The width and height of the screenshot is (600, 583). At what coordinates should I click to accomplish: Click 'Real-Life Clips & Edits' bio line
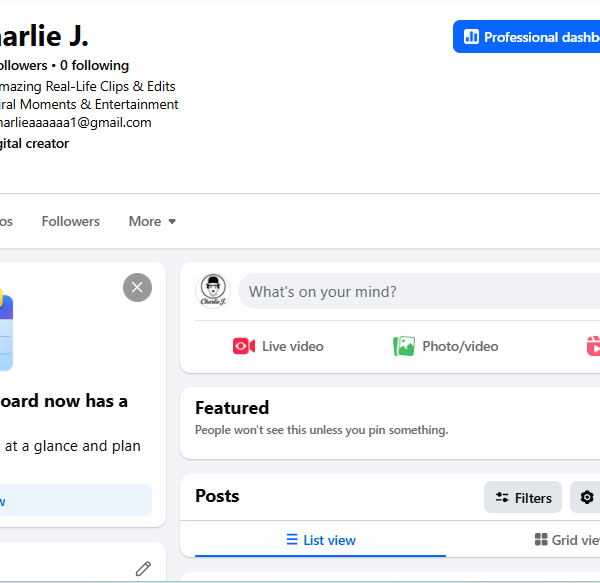[110, 86]
